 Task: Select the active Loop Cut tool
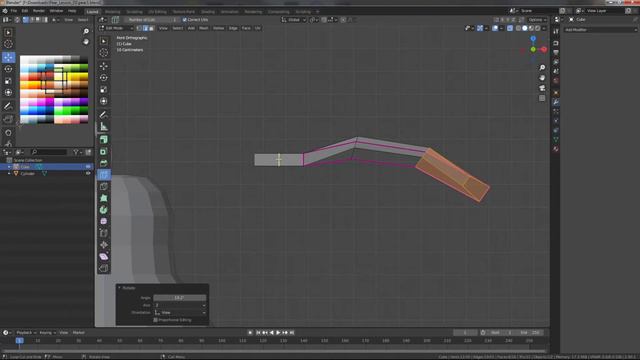tap(104, 175)
